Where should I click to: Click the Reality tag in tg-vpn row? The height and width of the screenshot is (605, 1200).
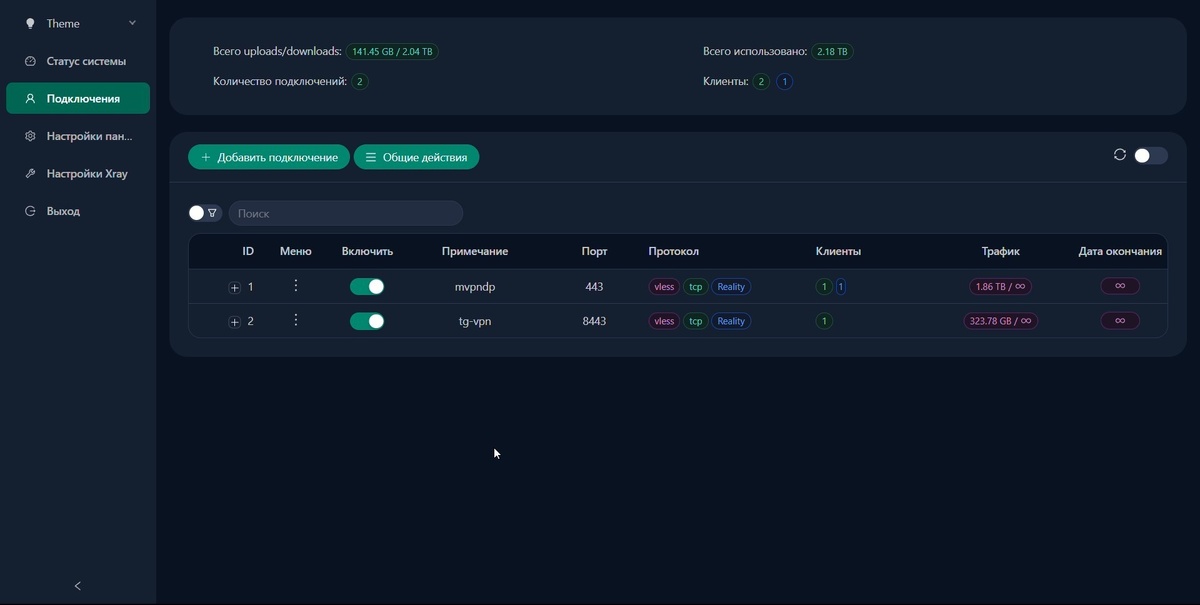(x=732, y=321)
